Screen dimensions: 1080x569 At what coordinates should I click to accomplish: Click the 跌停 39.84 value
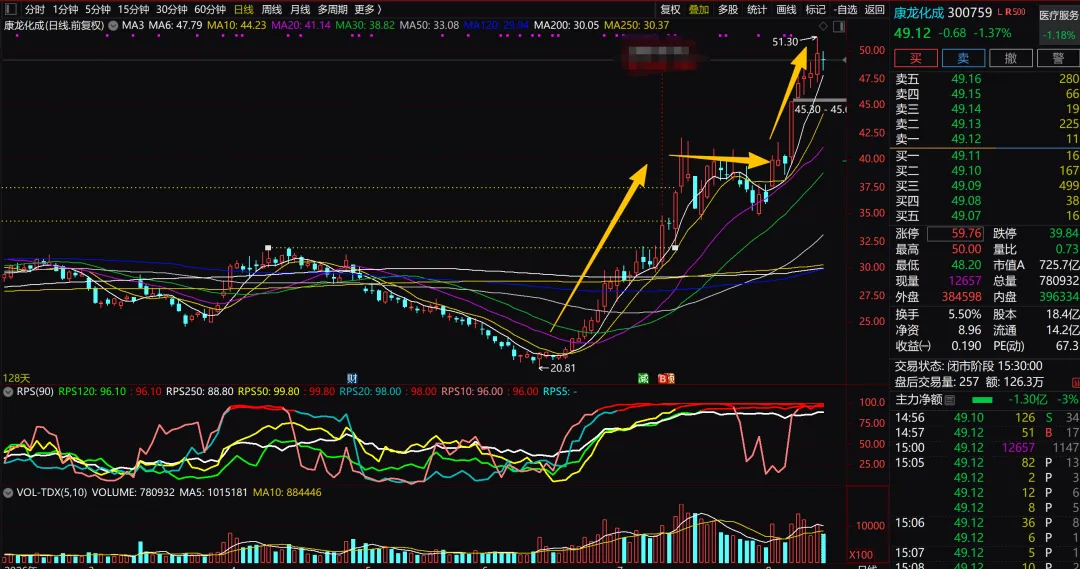tap(1063, 234)
